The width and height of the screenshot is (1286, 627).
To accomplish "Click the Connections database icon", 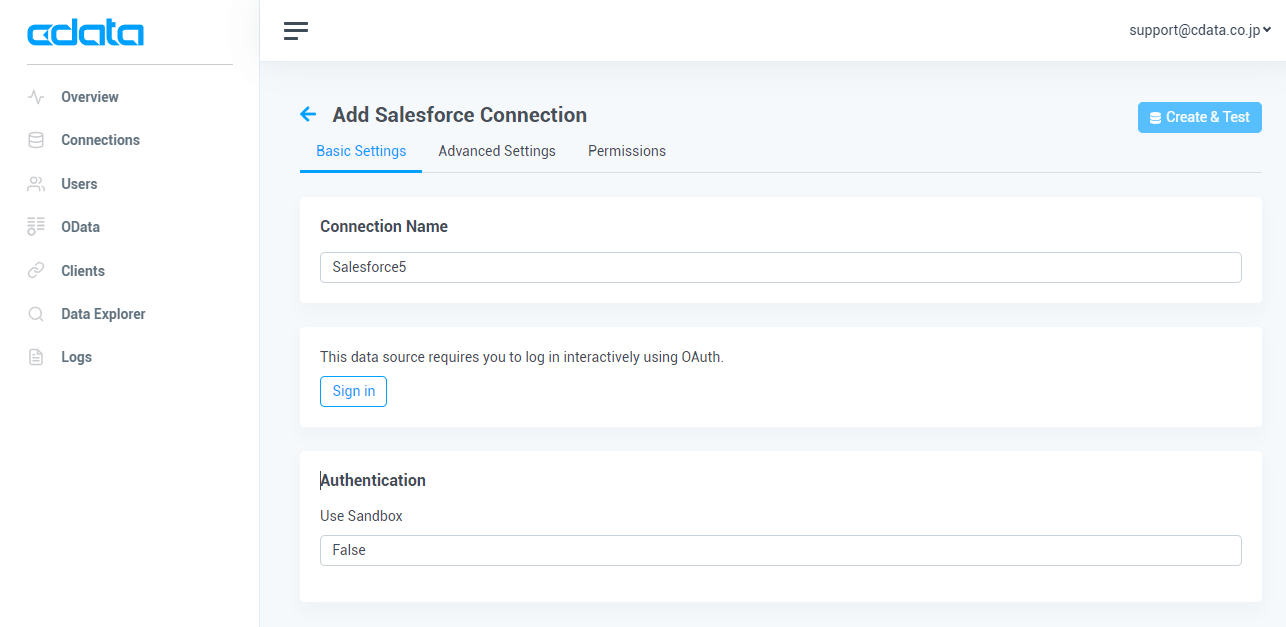I will coord(36,140).
